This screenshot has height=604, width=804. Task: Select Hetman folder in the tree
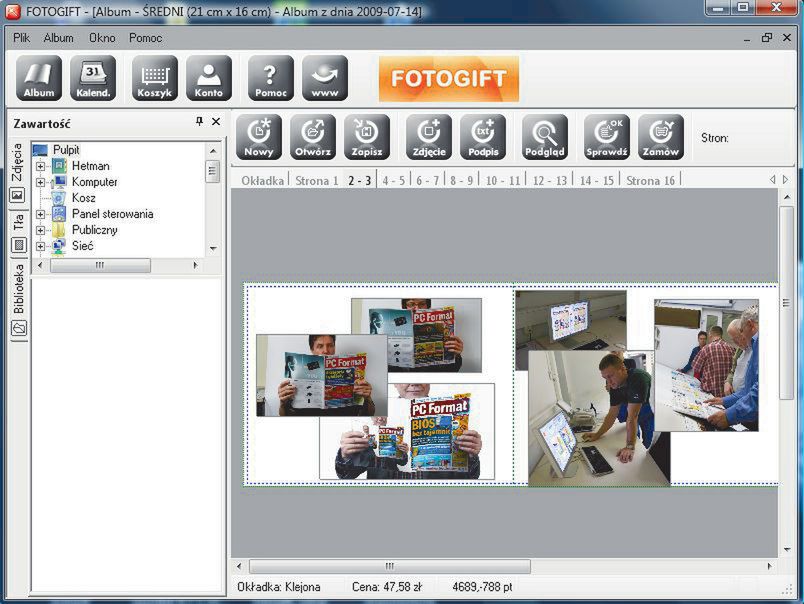coord(91,166)
